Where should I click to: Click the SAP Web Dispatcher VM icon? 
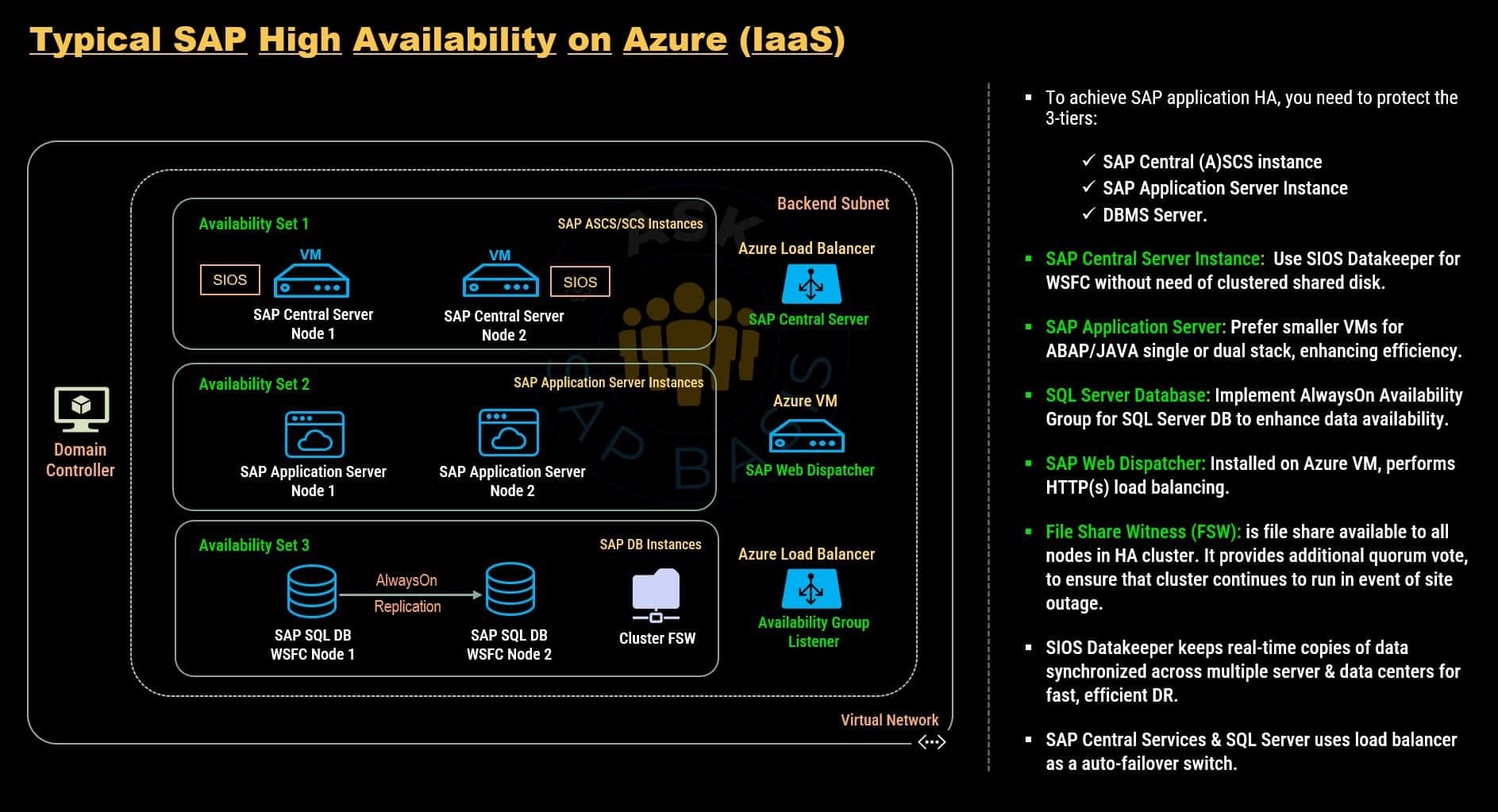(x=807, y=434)
